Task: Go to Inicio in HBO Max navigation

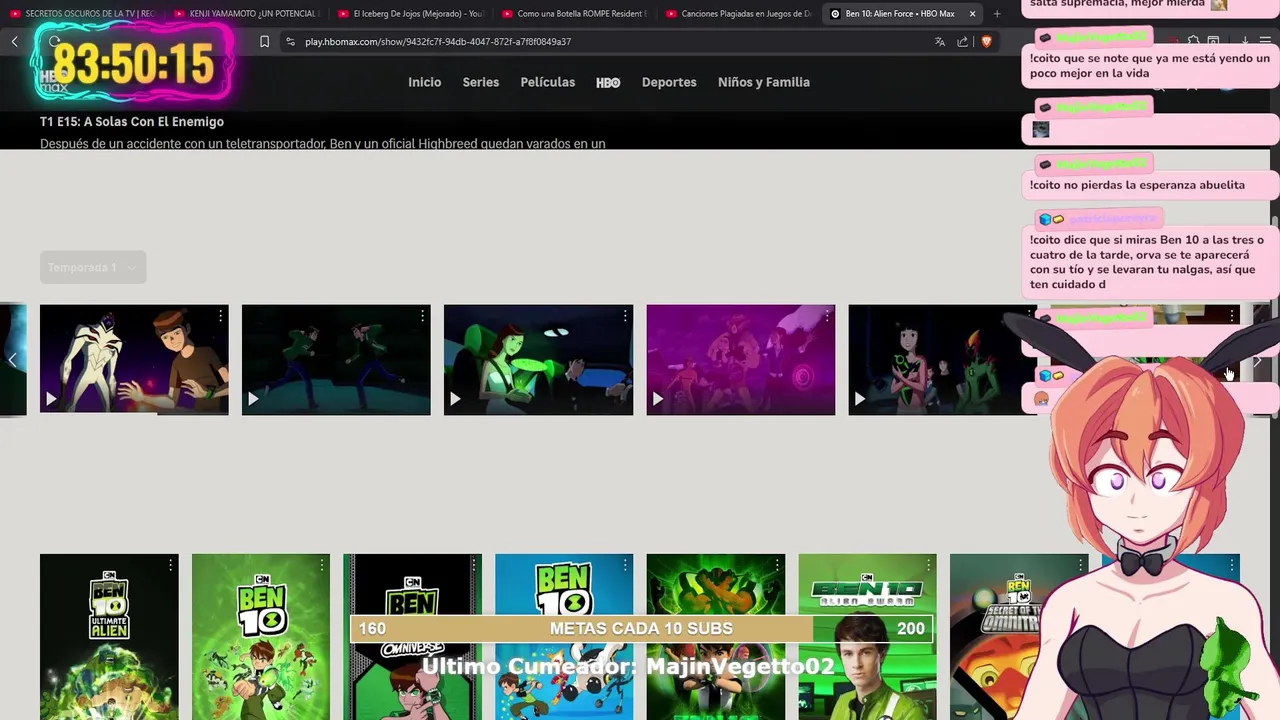Action: [x=424, y=82]
